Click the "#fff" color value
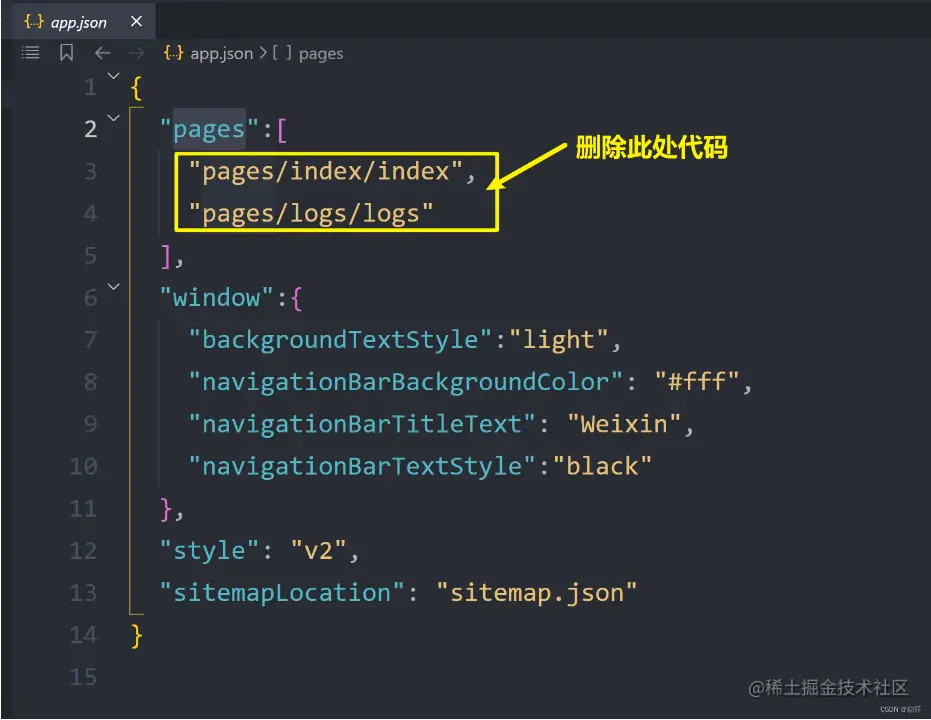 696,382
